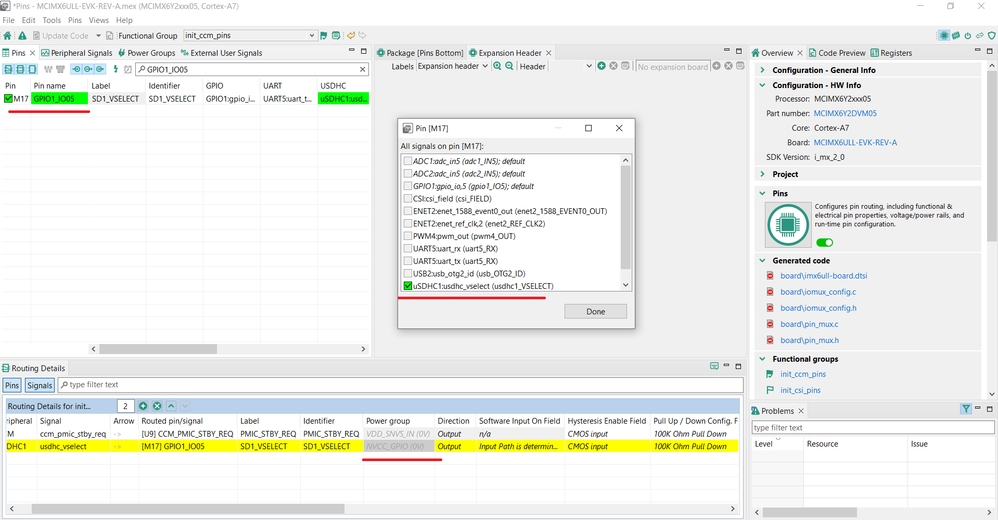Click the shield icon in top-right toolbar

(991, 36)
